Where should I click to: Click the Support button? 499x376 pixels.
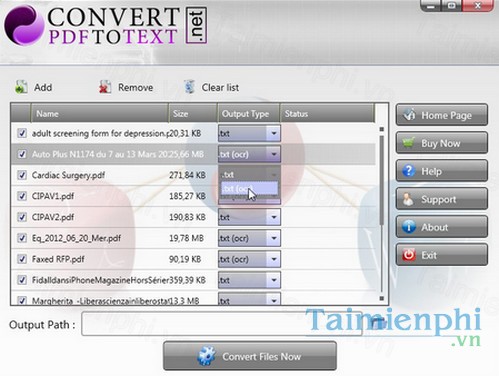click(442, 199)
